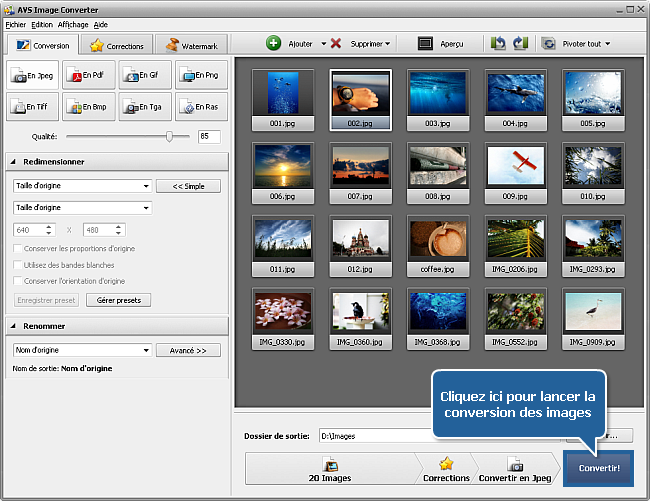
Task: Select En Png conversion format
Action: click(x=201, y=75)
